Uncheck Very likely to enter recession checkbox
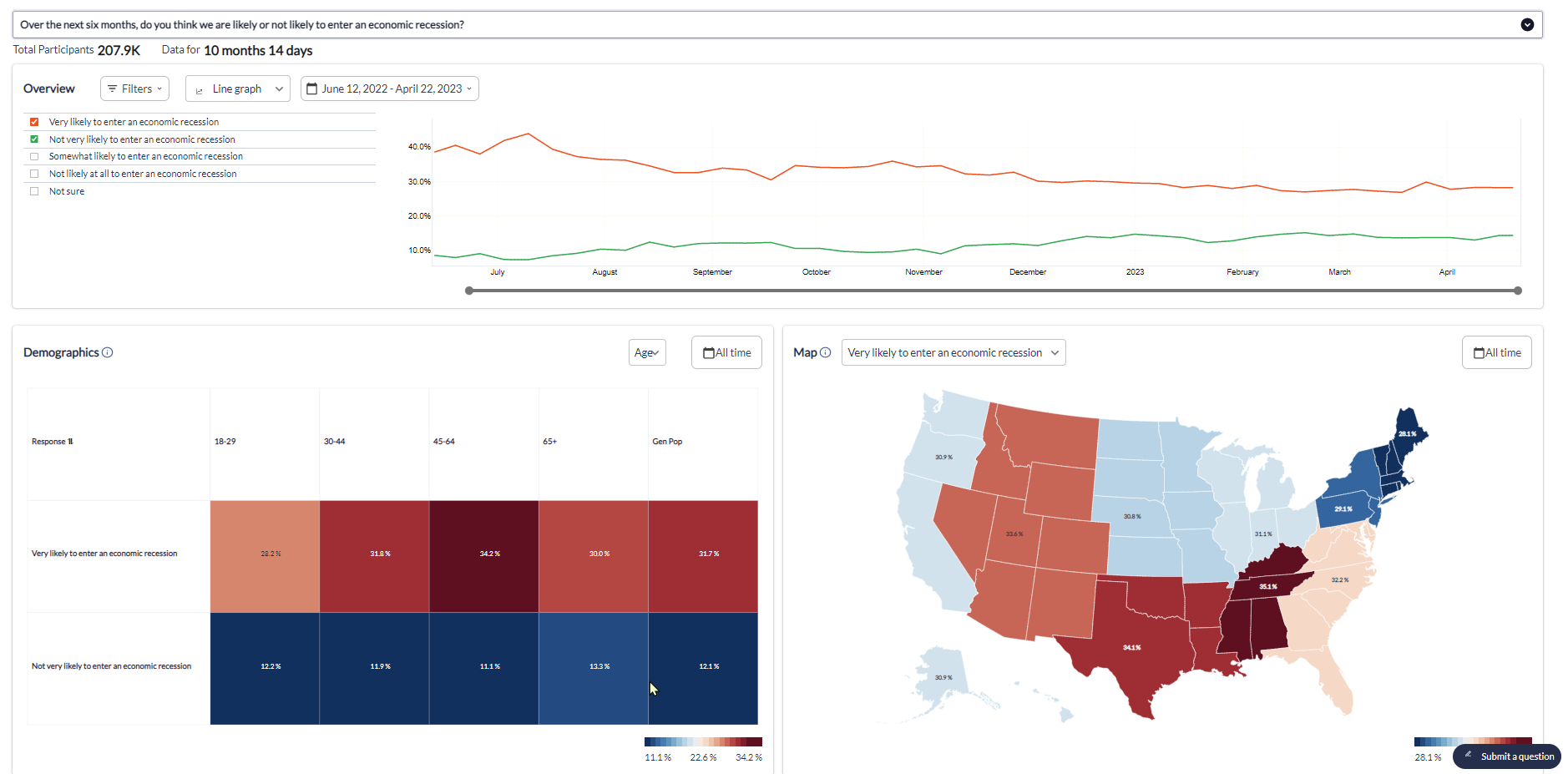 tap(34, 122)
